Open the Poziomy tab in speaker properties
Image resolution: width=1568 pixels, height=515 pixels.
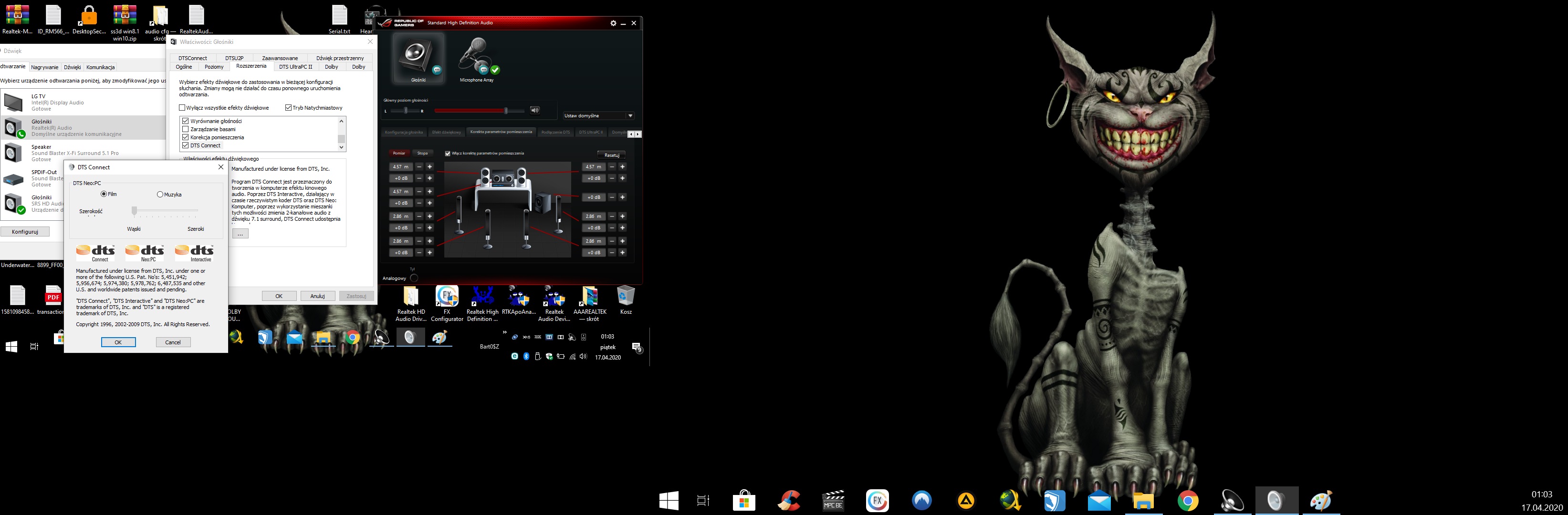click(x=214, y=67)
